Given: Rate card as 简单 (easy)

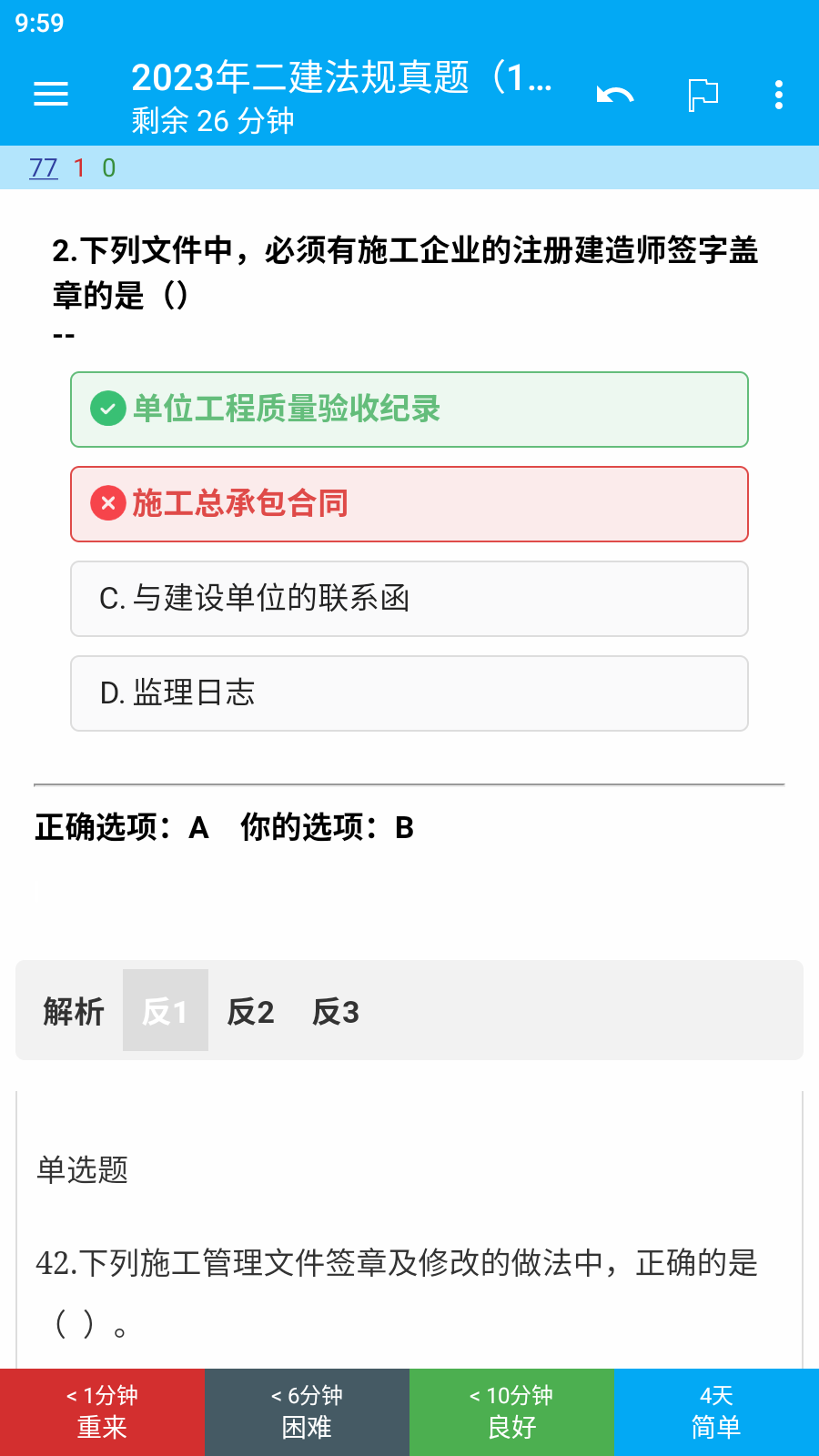Looking at the screenshot, I should click(x=716, y=1412).
